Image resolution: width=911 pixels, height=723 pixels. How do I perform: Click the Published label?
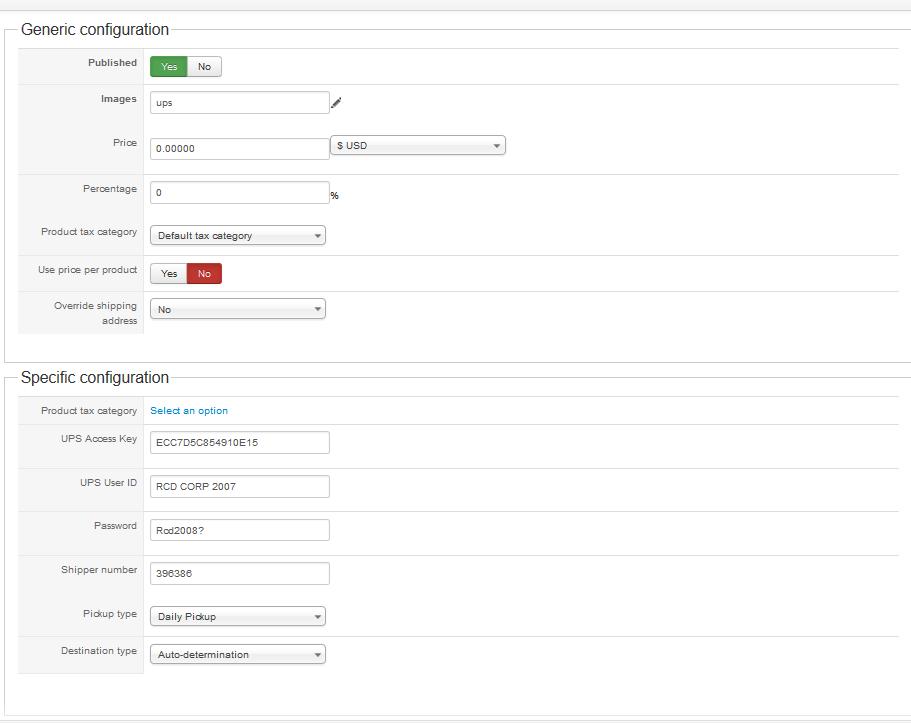tap(112, 63)
